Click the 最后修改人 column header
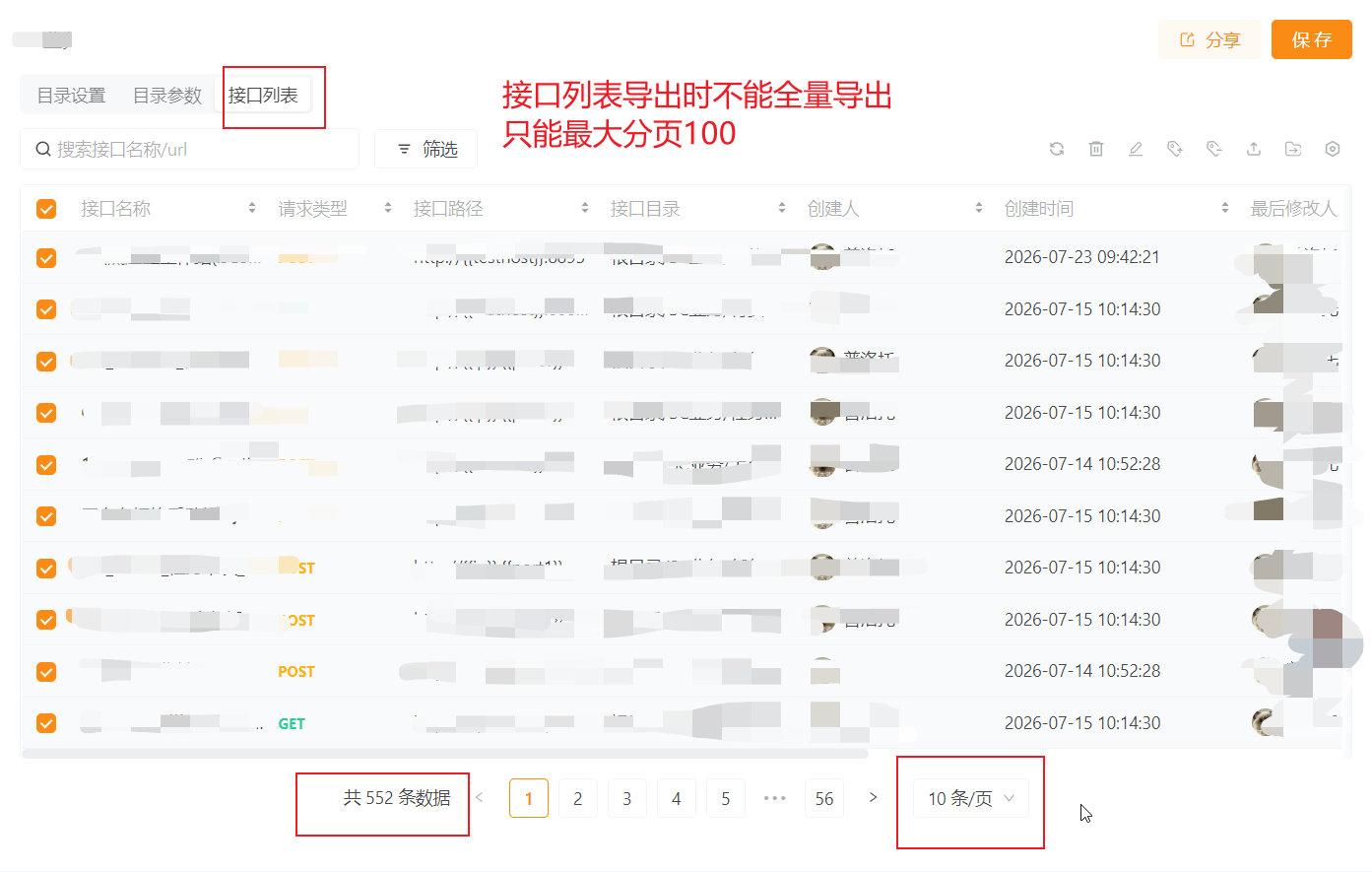 (x=1293, y=208)
